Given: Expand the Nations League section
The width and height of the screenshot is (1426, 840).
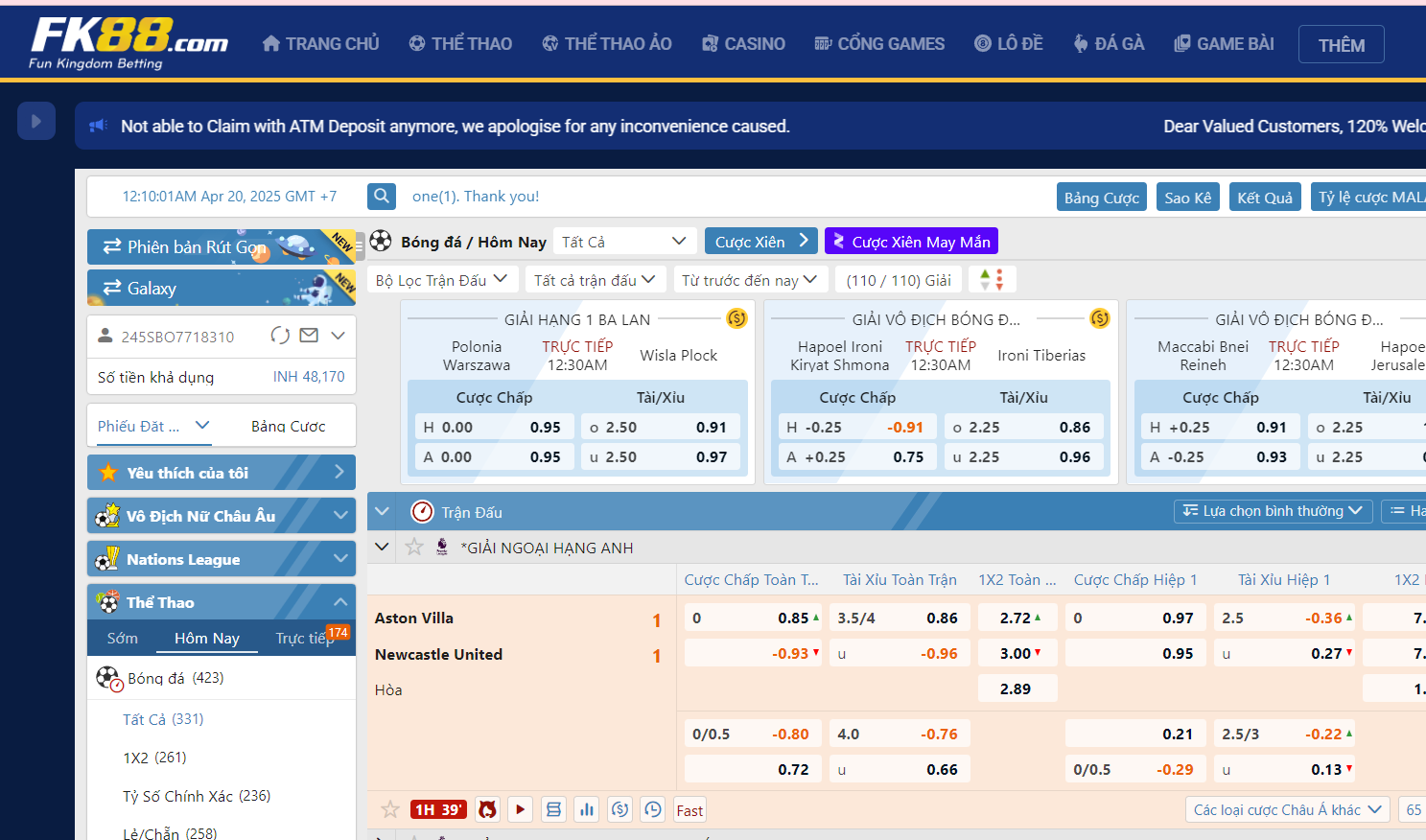Looking at the screenshot, I should [222, 559].
